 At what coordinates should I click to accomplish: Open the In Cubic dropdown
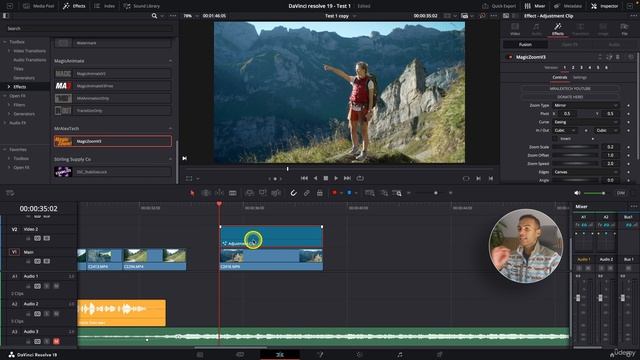564,130
